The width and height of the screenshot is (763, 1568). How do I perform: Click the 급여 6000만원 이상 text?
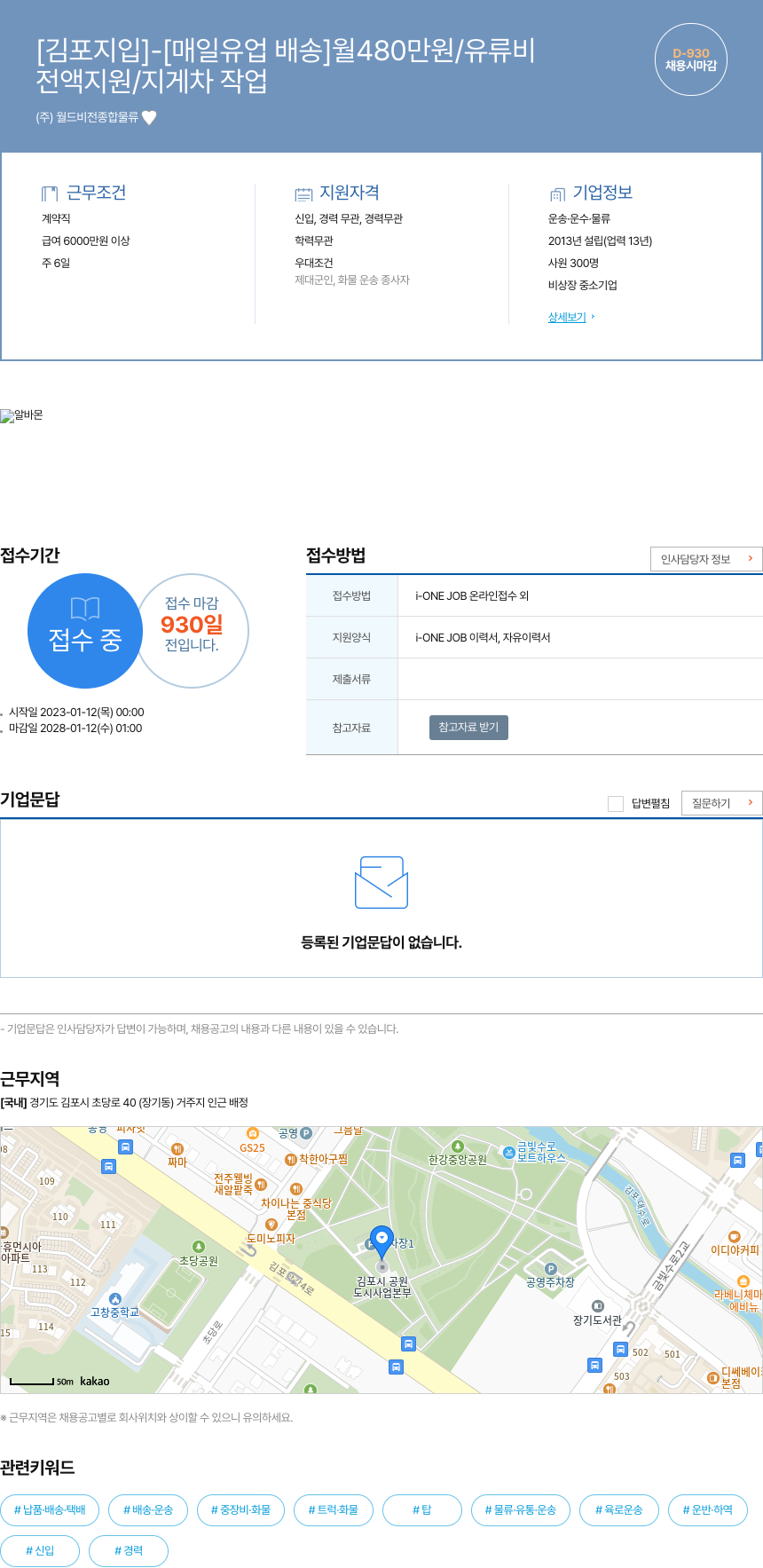pos(85,240)
